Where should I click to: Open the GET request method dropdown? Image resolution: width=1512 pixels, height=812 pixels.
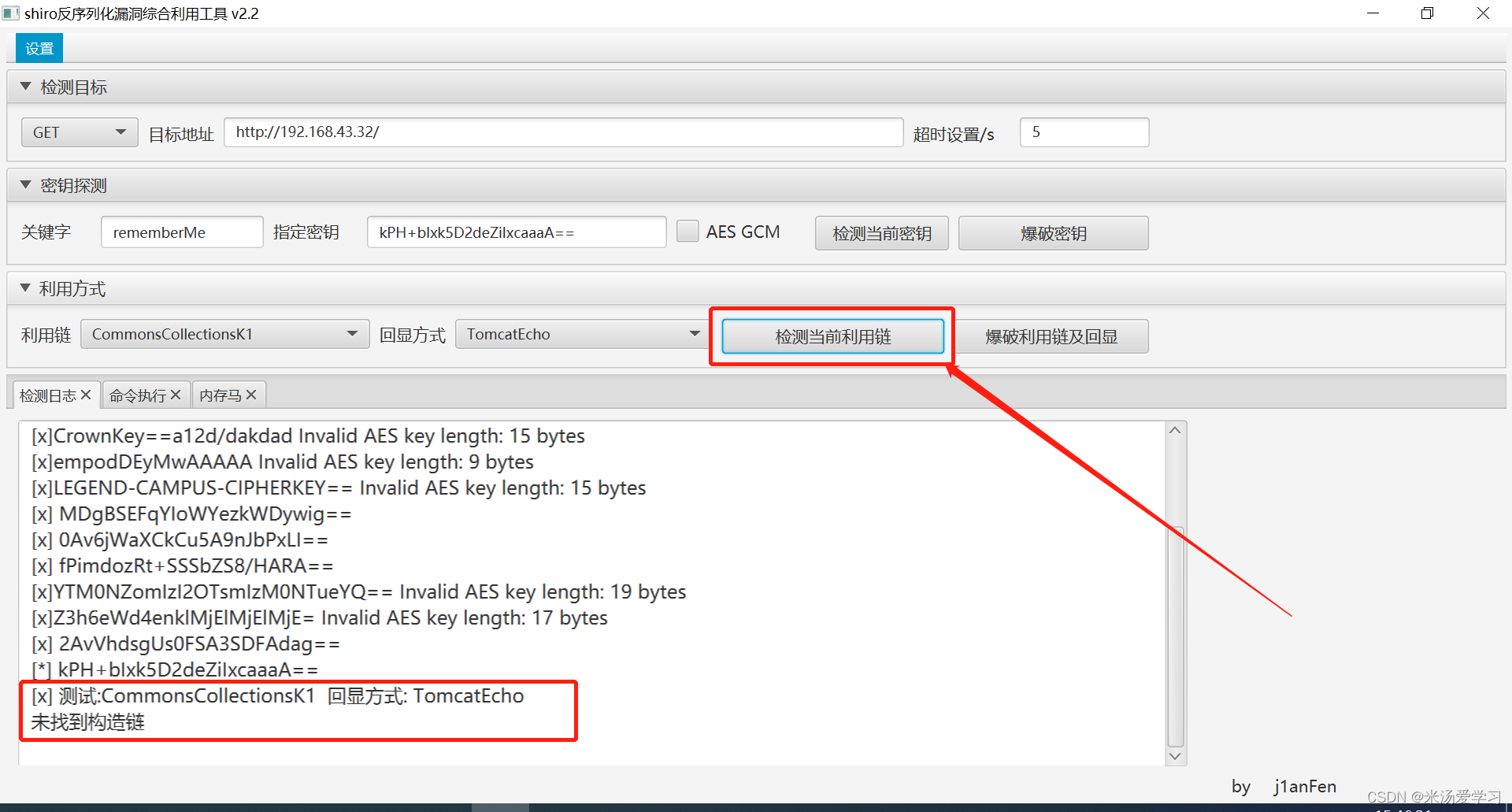pyautogui.click(x=80, y=132)
